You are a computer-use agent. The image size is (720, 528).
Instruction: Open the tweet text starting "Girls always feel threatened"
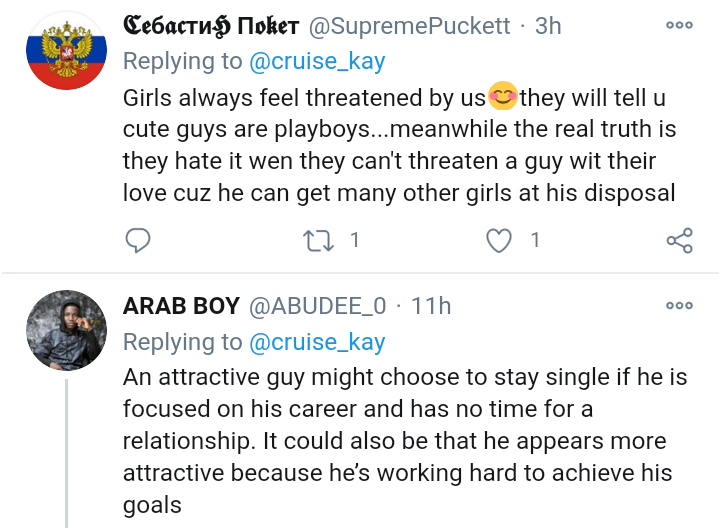point(400,145)
